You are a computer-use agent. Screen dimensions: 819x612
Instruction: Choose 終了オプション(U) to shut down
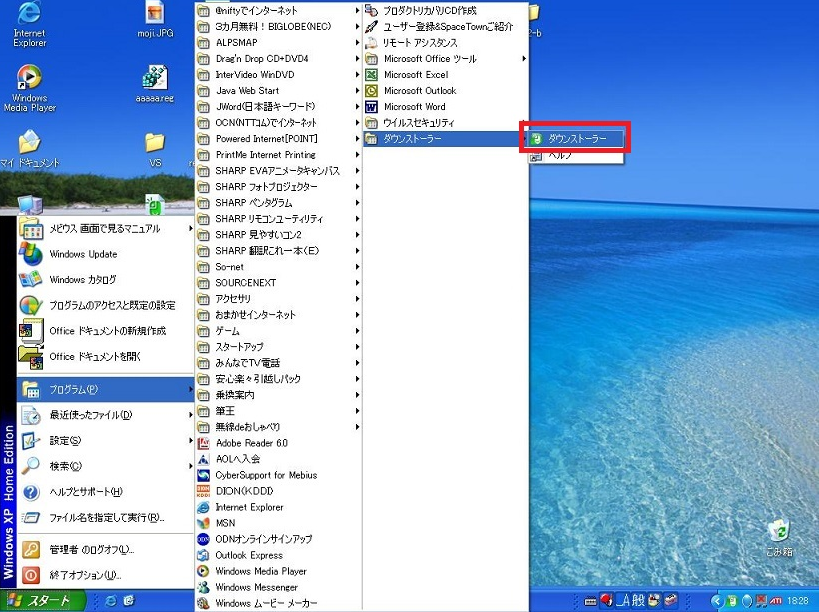(x=84, y=576)
